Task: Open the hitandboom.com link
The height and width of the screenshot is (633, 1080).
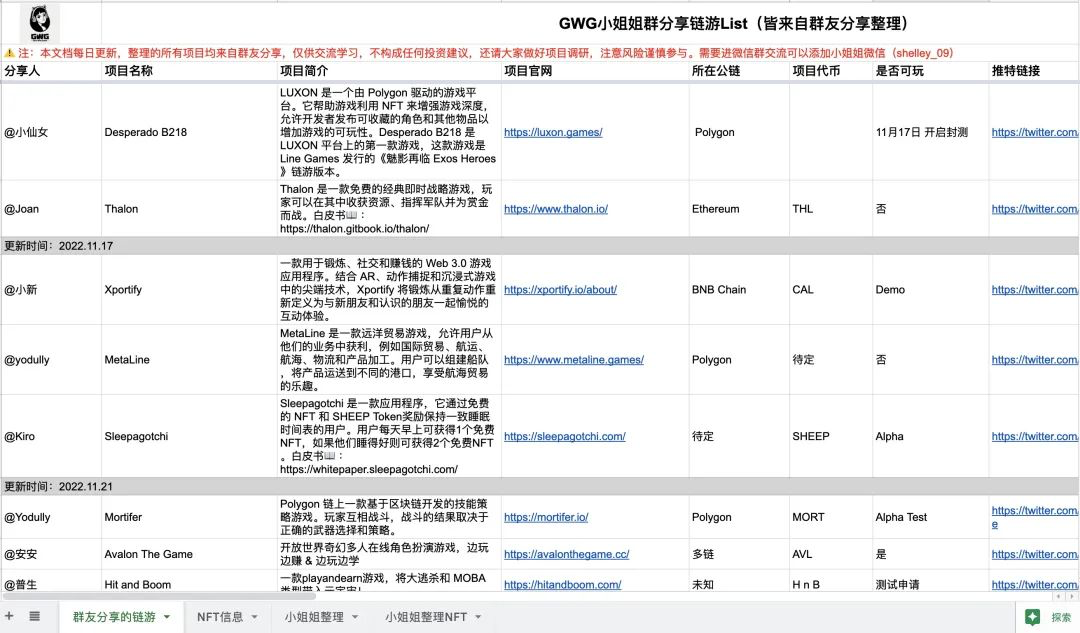Action: coord(563,585)
